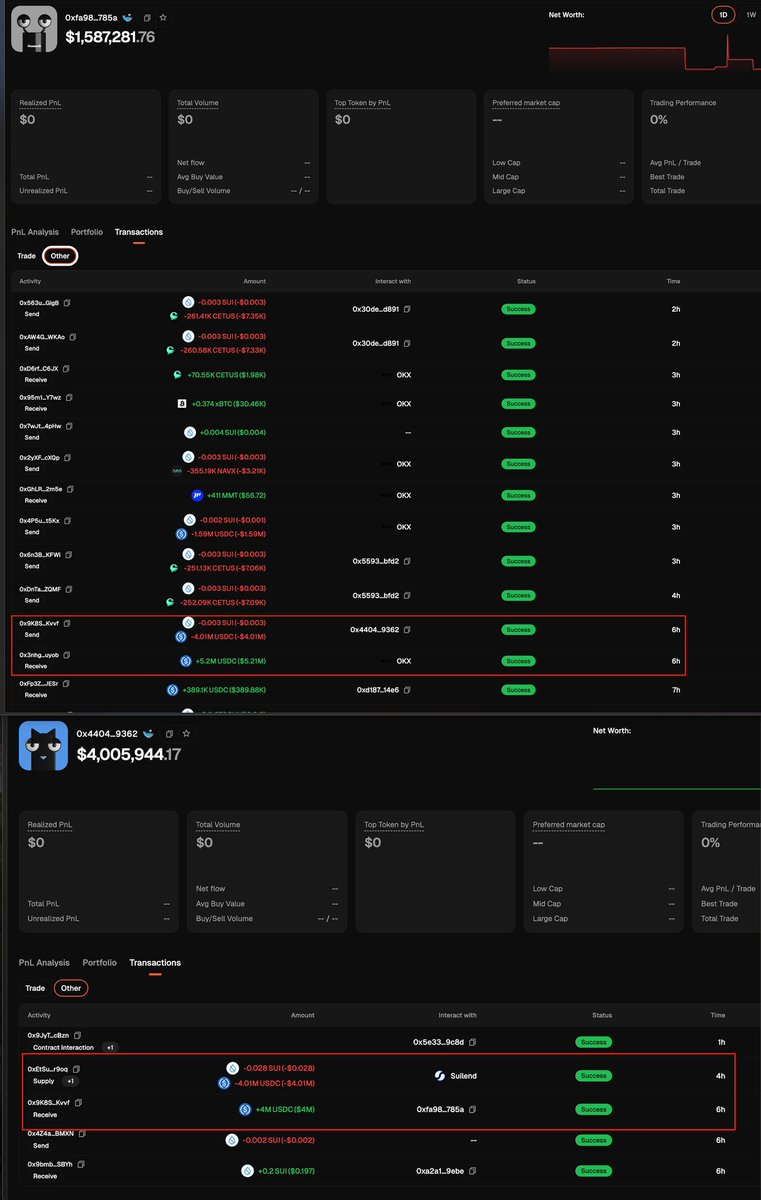Copy transaction hash 0x2yXF…cXQp
Screen dimensions: 761x1200
coord(69,457)
